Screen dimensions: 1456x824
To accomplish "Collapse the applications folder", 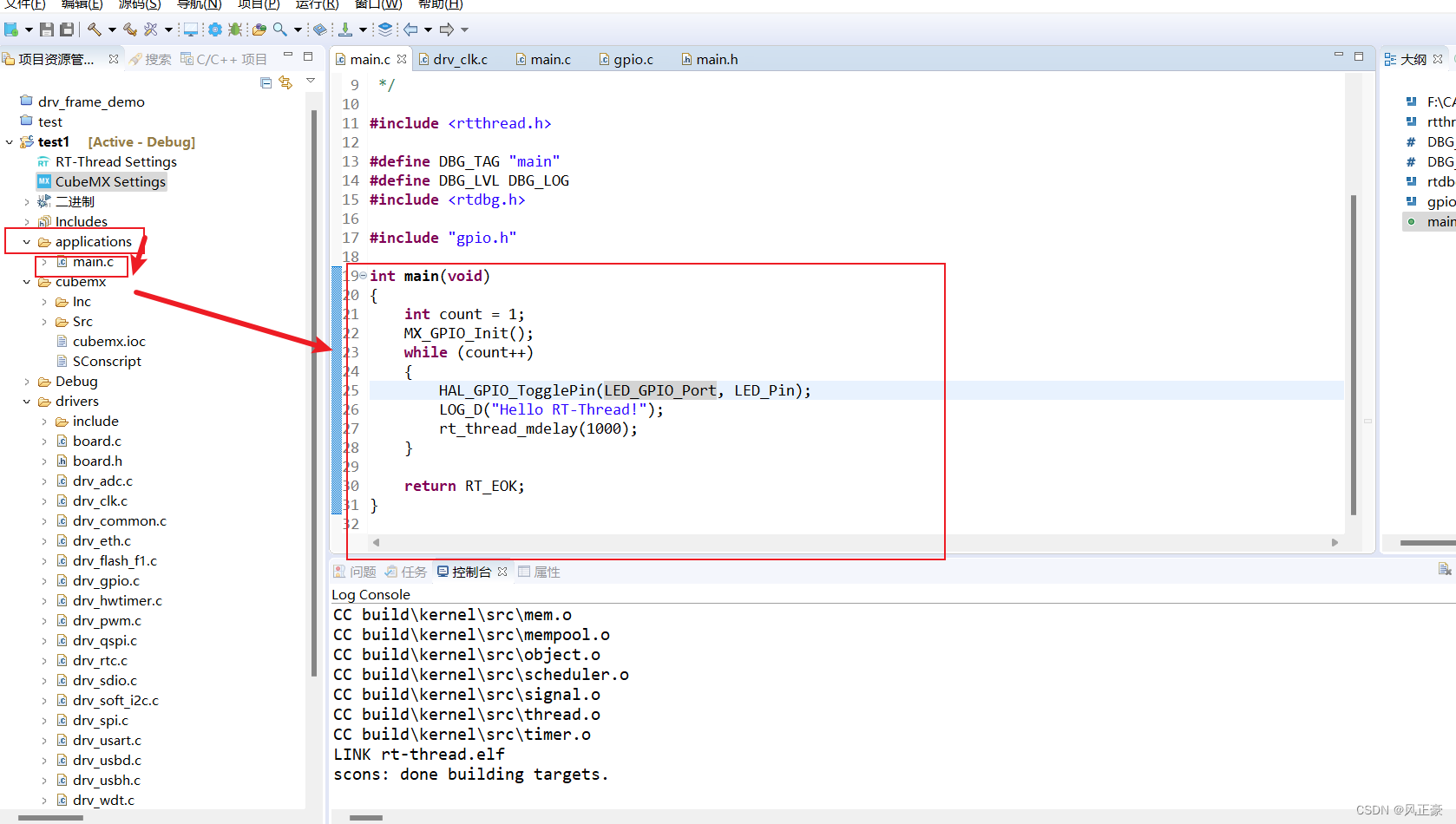I will coord(27,242).
